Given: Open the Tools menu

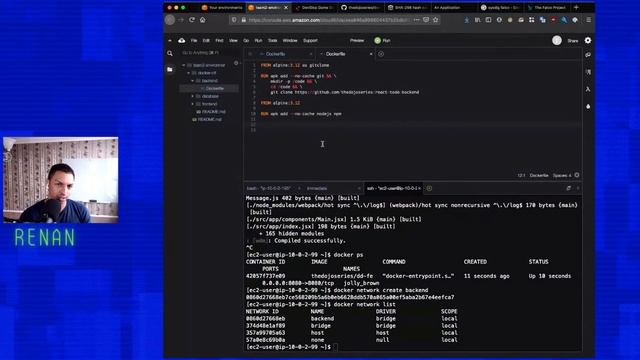Looking at the screenshot, I should click(x=272, y=40).
